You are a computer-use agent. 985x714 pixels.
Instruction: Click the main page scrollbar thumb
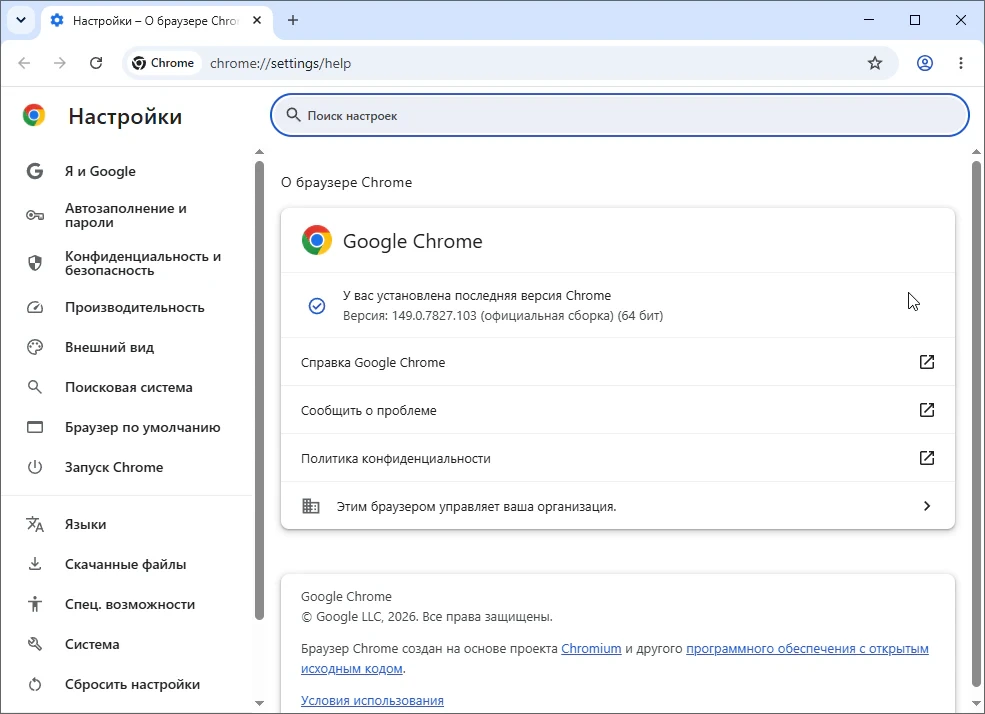coord(976,424)
